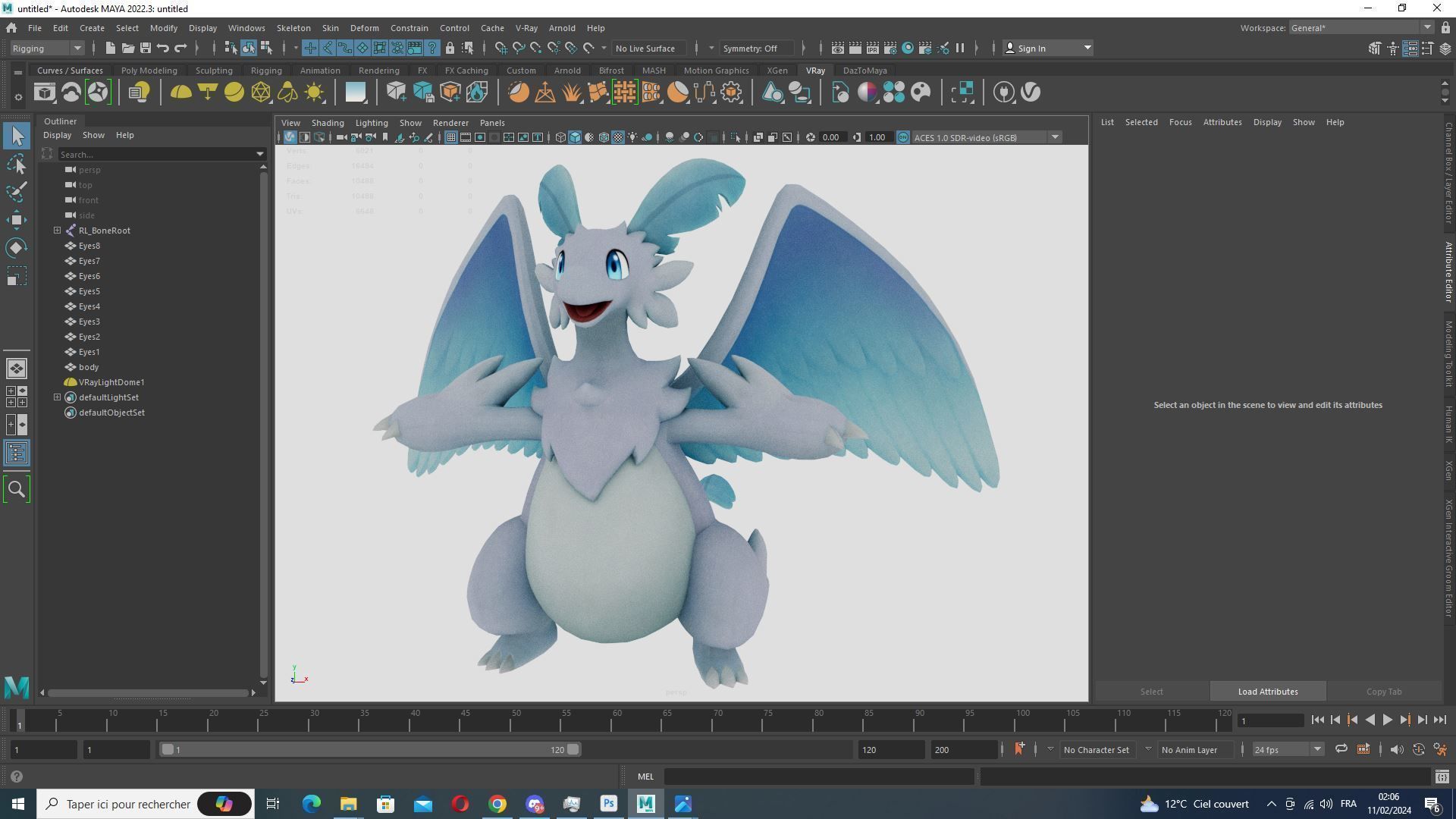
Task: Open the Attribute Editor Focus menu
Action: click(1181, 122)
